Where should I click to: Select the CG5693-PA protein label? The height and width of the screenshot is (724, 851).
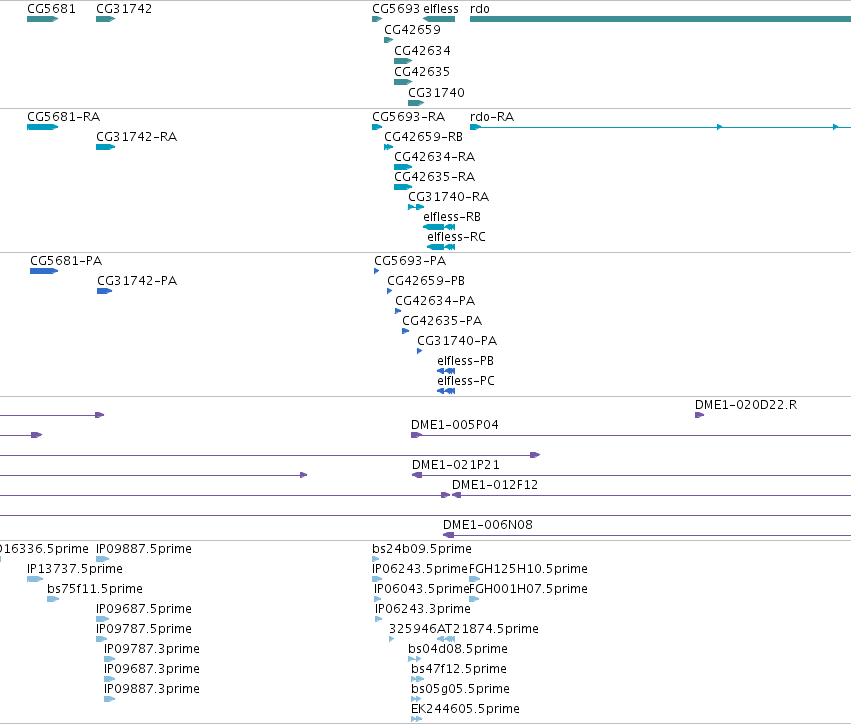pyautogui.click(x=410, y=261)
